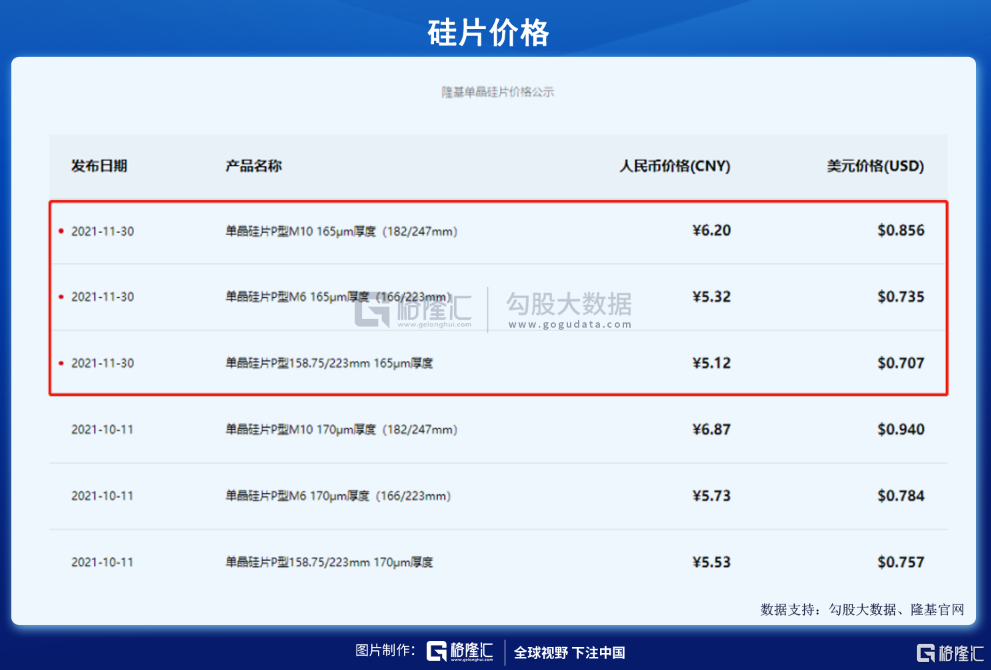Click the CNY price ¥5.12

pyautogui.click(x=712, y=363)
